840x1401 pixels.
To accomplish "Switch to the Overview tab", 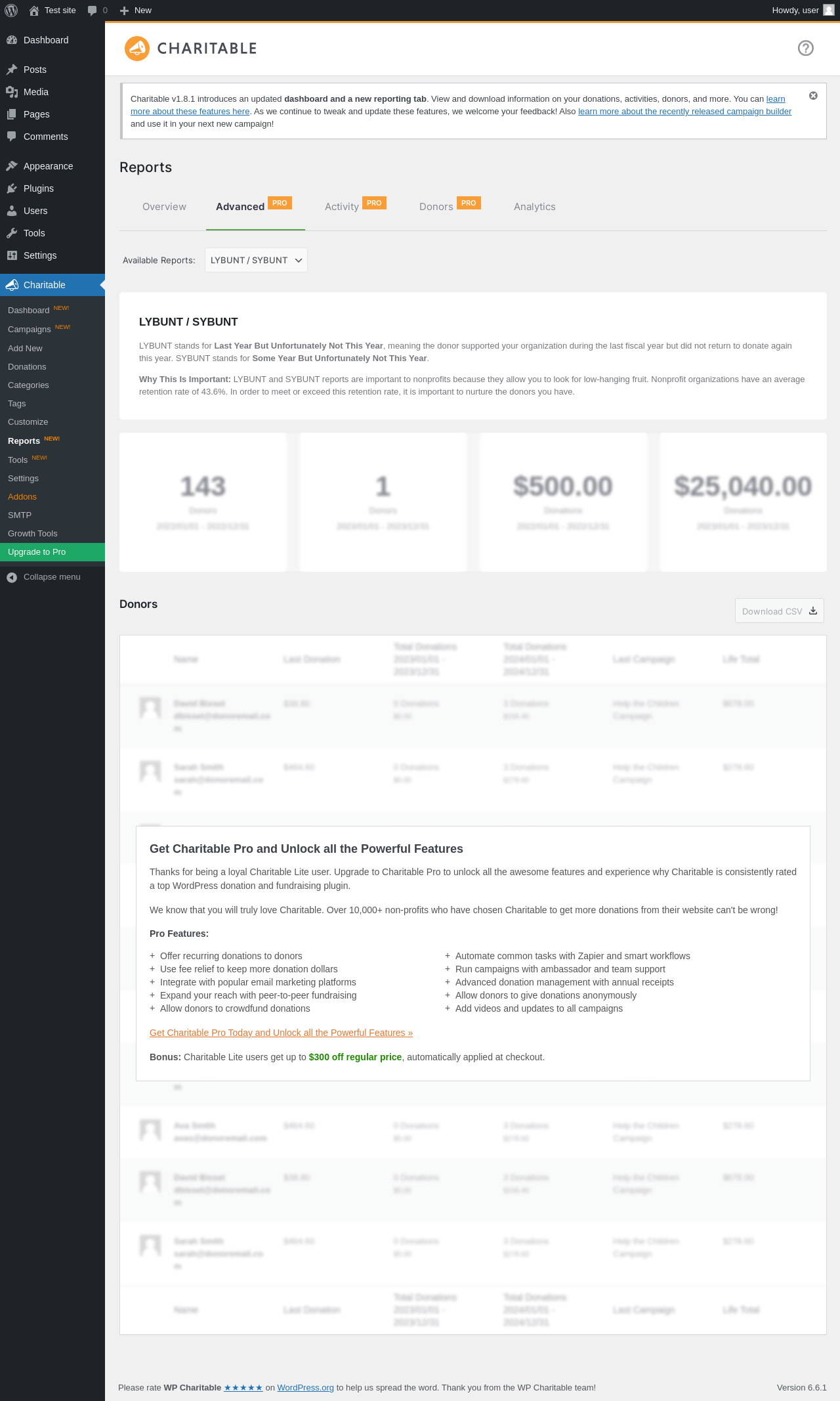I will 164,207.
